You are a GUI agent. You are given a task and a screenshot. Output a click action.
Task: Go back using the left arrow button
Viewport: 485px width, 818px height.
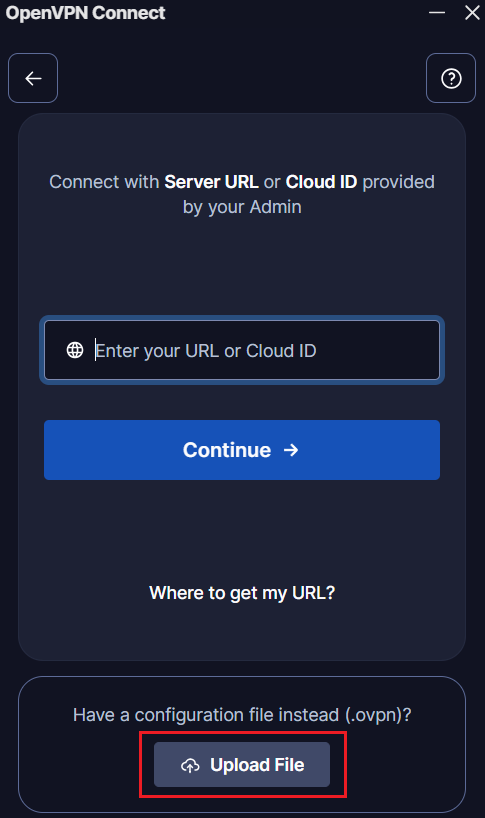tap(33, 78)
